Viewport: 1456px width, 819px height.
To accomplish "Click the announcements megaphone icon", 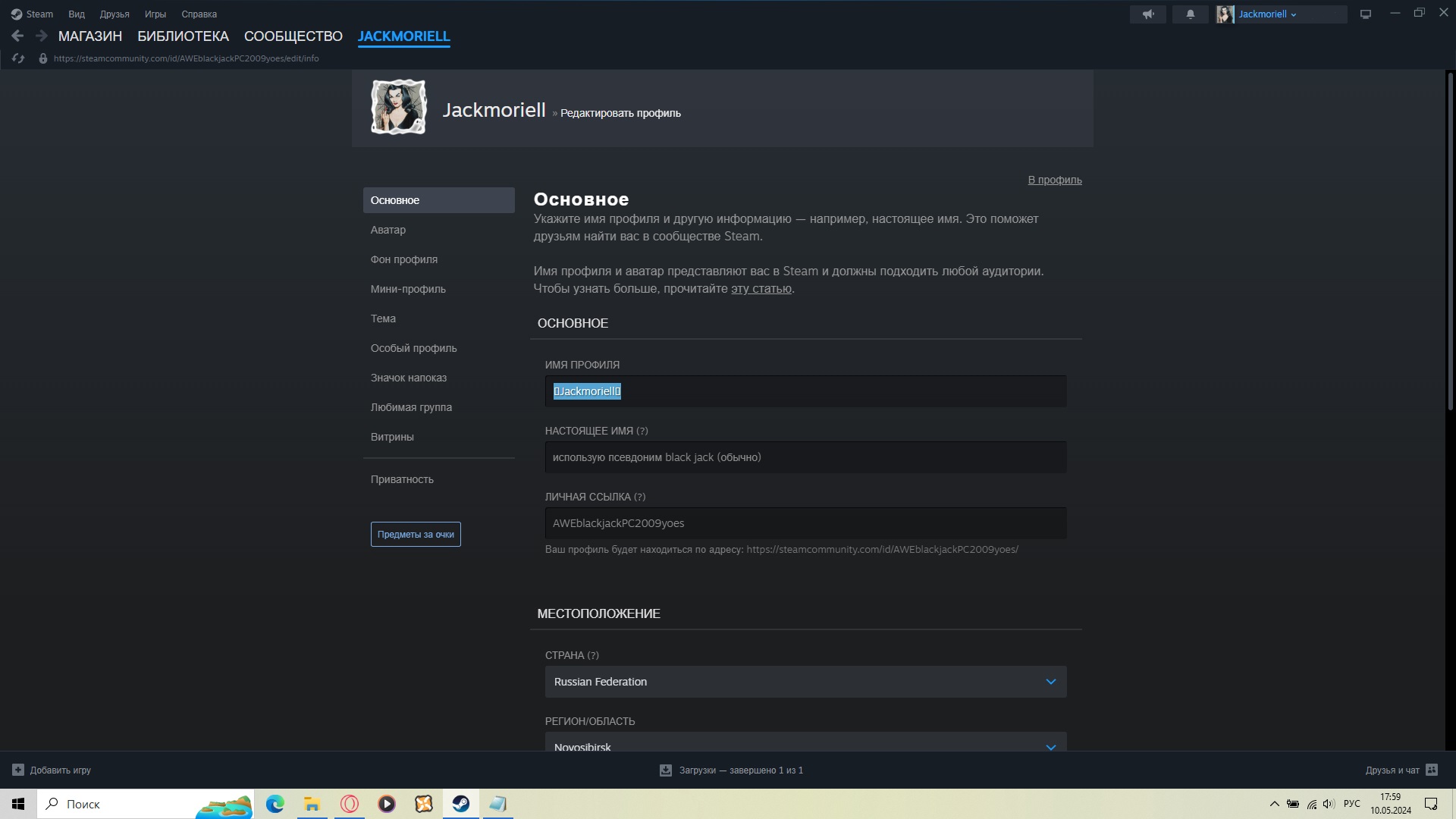I will 1147,14.
